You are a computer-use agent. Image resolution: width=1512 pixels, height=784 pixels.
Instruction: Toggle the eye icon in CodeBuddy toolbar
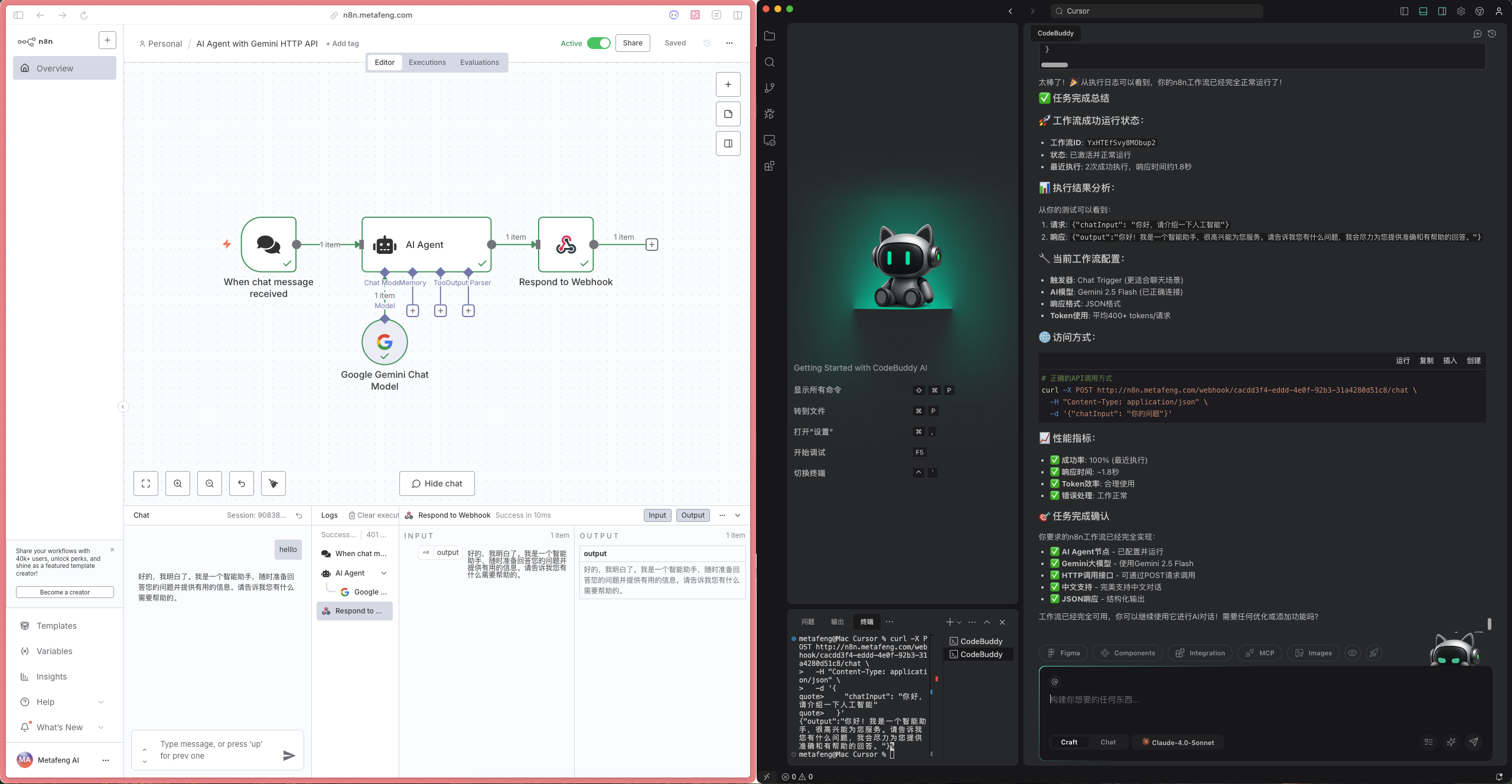click(1353, 653)
